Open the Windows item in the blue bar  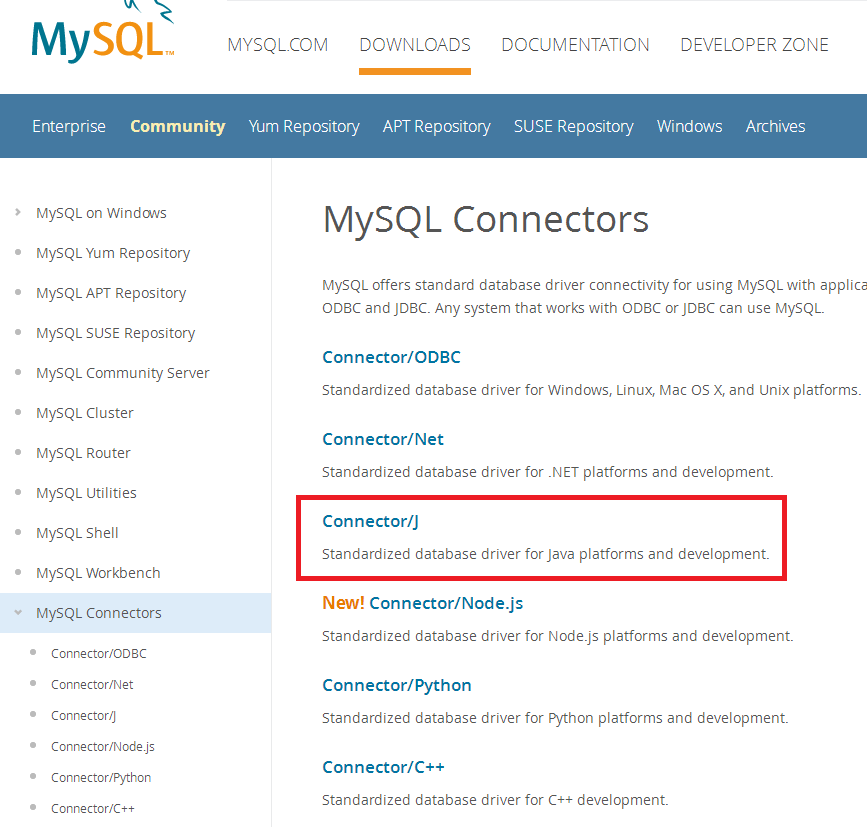[x=689, y=126]
